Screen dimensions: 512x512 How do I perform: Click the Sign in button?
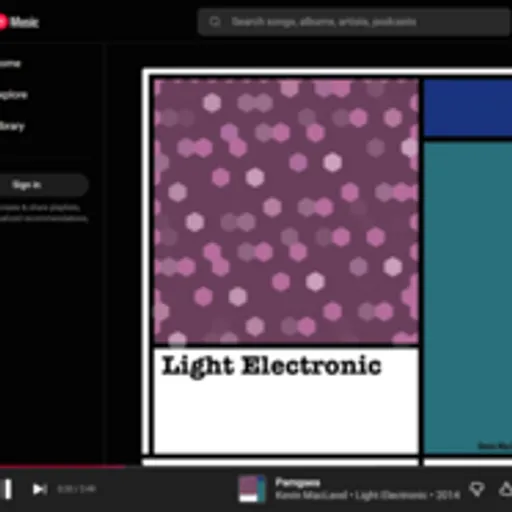43,185
